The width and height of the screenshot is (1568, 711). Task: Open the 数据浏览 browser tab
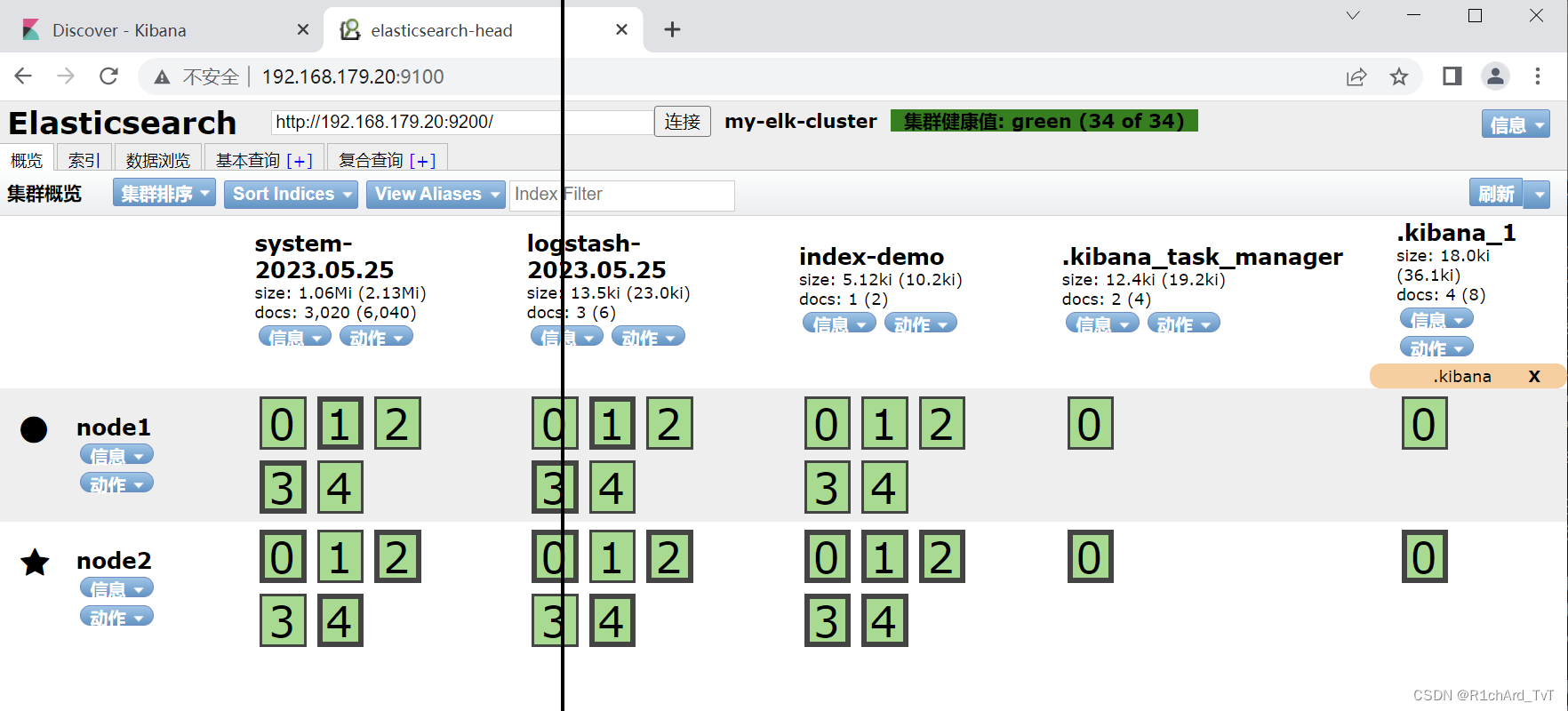point(158,159)
